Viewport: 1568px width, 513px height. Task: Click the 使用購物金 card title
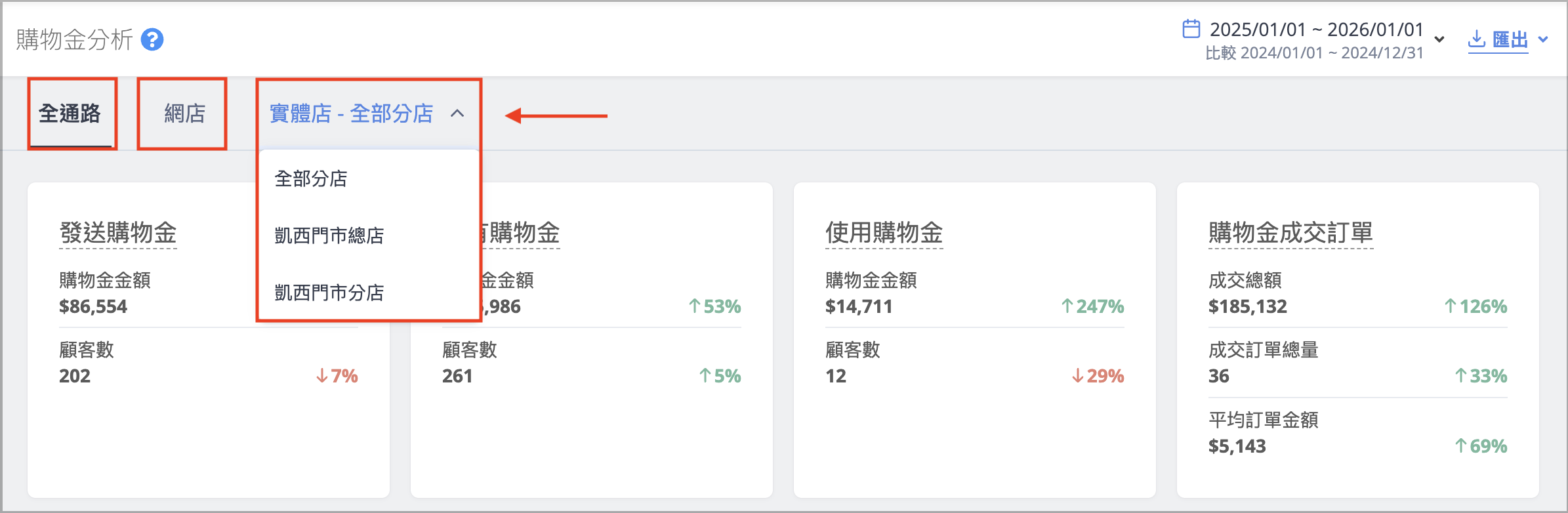point(884,232)
